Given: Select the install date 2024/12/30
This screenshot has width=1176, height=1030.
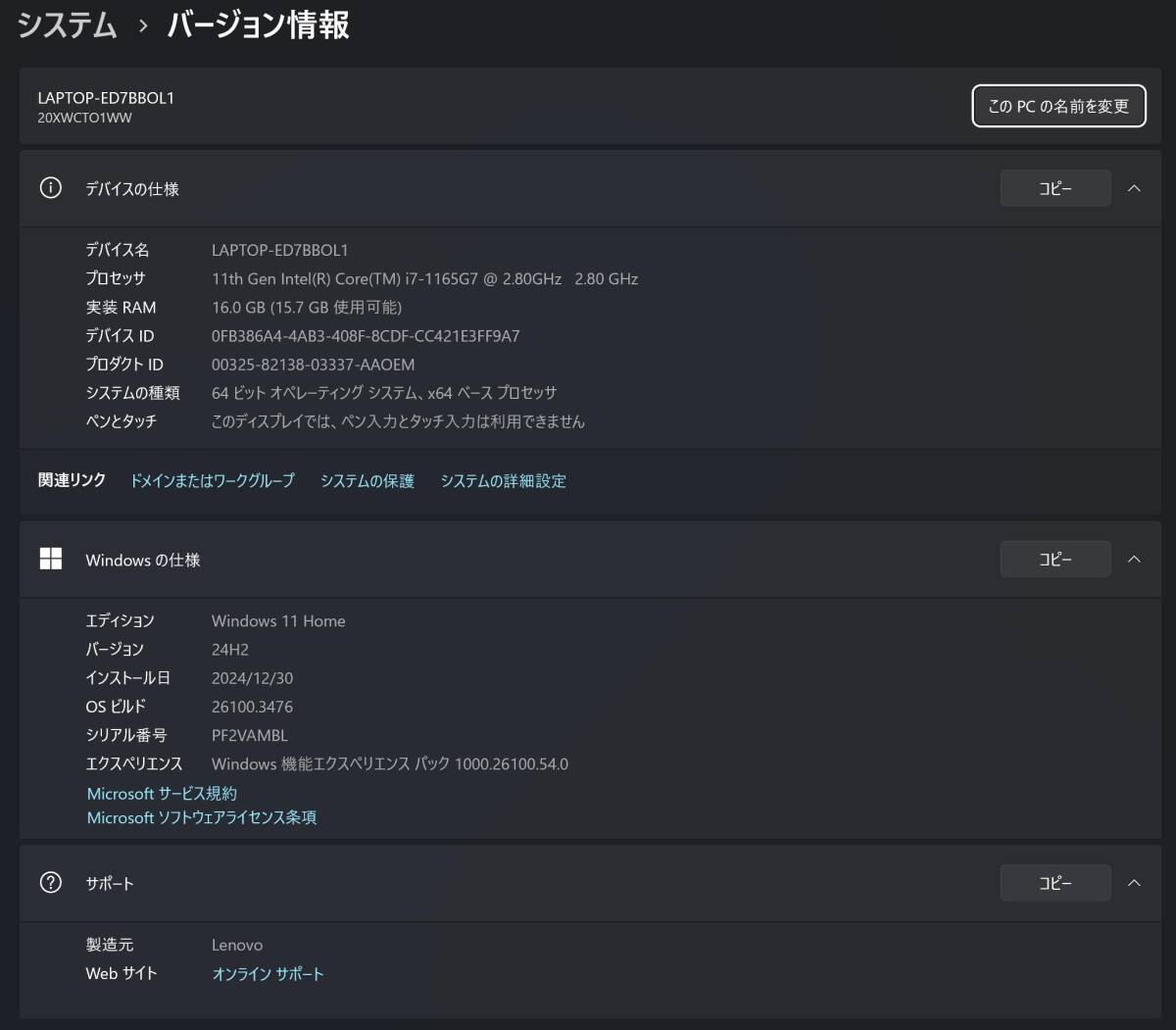Looking at the screenshot, I should coord(252,677).
